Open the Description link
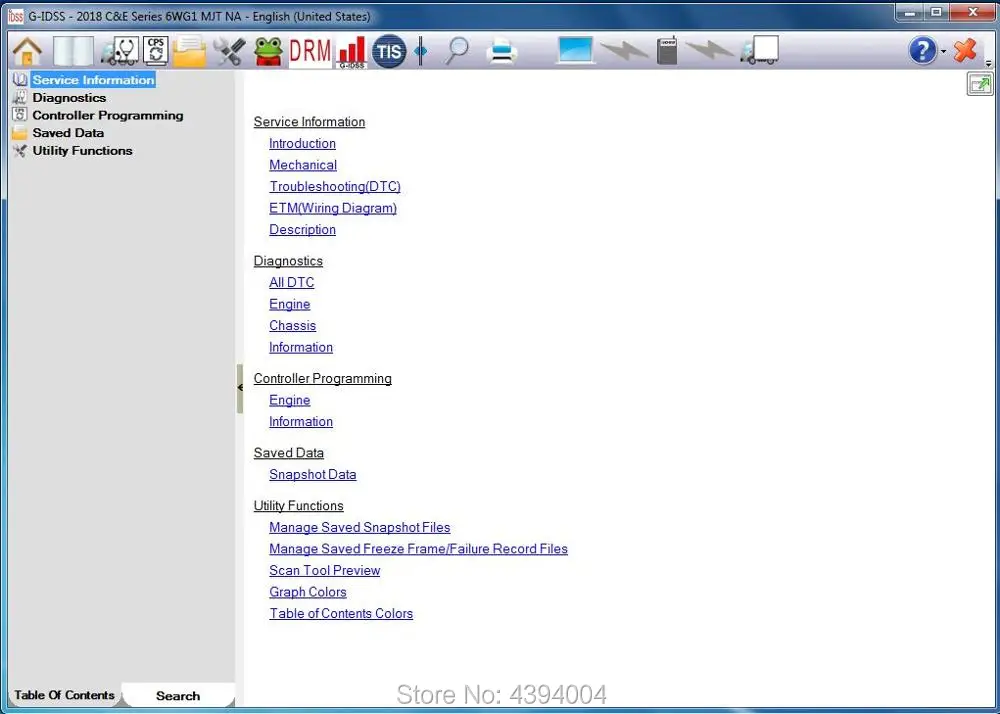1000x714 pixels. click(302, 230)
